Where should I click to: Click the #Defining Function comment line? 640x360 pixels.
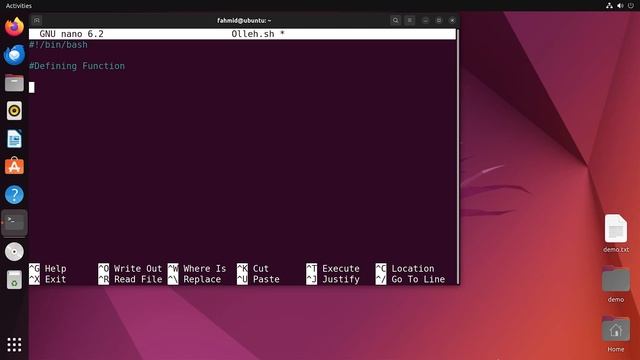click(x=77, y=66)
